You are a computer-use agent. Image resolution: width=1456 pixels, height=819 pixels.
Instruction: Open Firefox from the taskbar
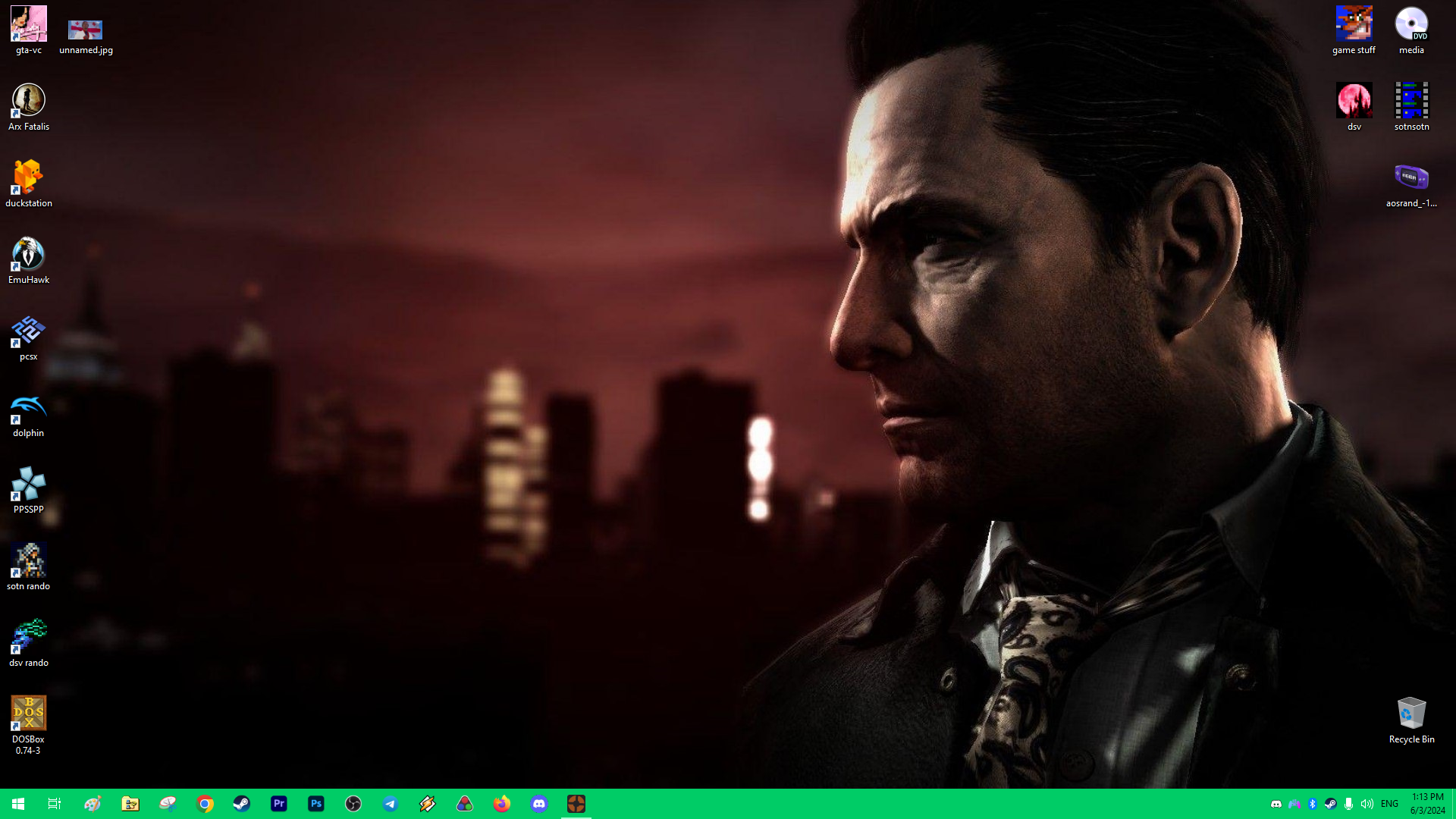click(x=502, y=804)
